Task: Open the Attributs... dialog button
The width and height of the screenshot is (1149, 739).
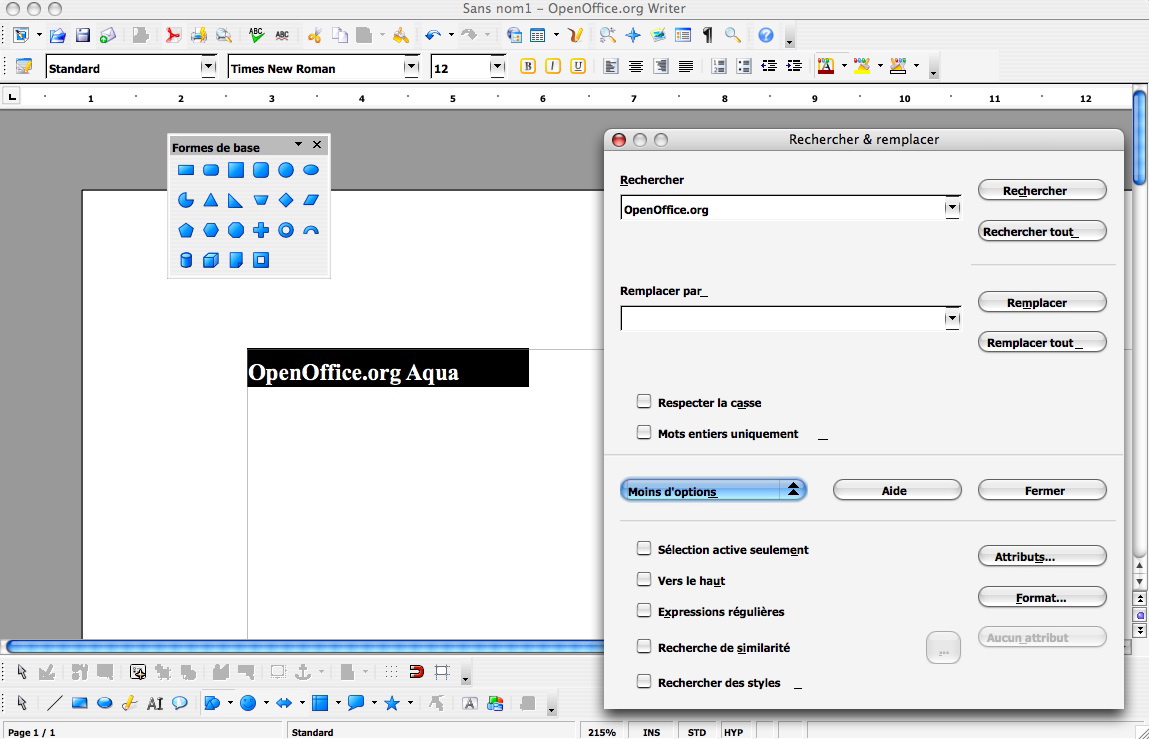Action: click(1042, 556)
